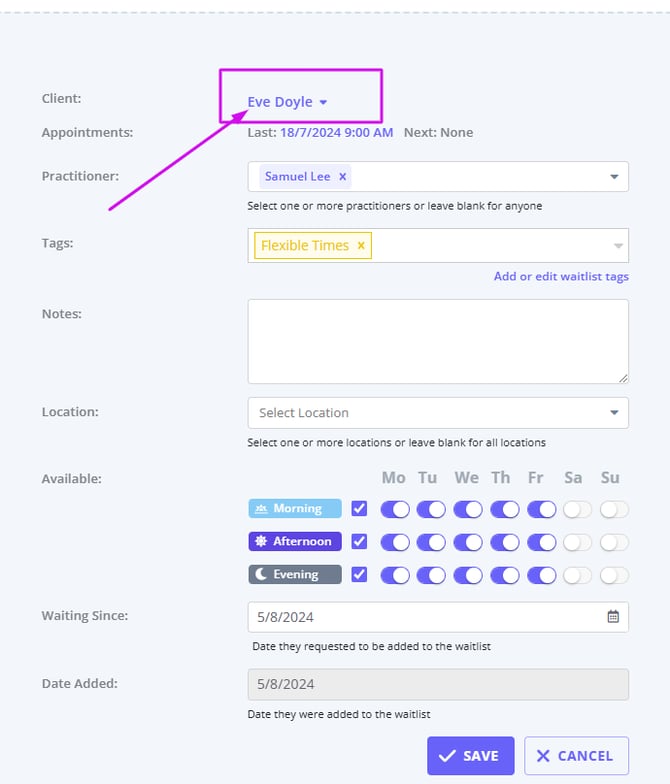Click the Afternoon availability badge

[295, 542]
